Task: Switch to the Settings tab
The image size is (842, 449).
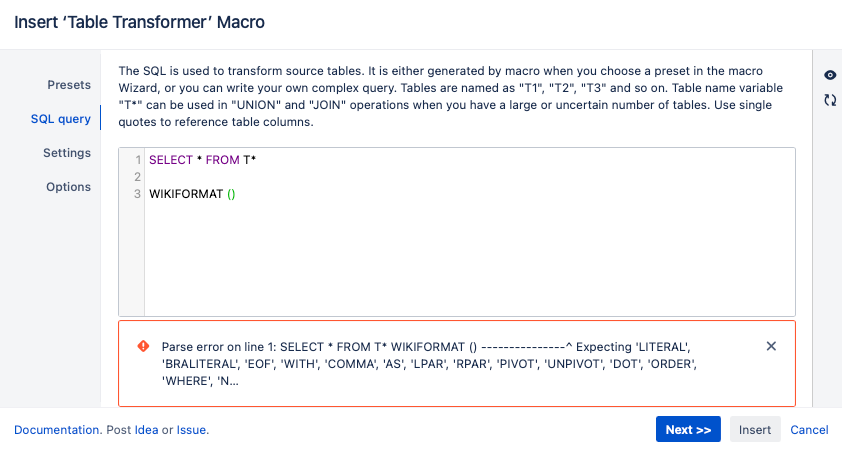Action: point(67,153)
